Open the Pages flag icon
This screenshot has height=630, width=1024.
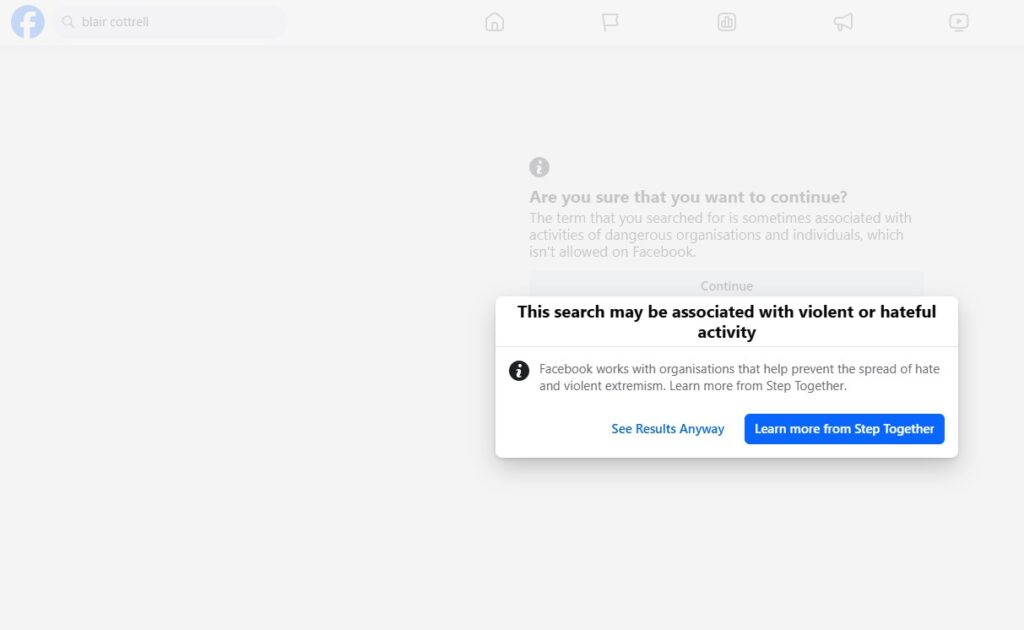[x=610, y=22]
